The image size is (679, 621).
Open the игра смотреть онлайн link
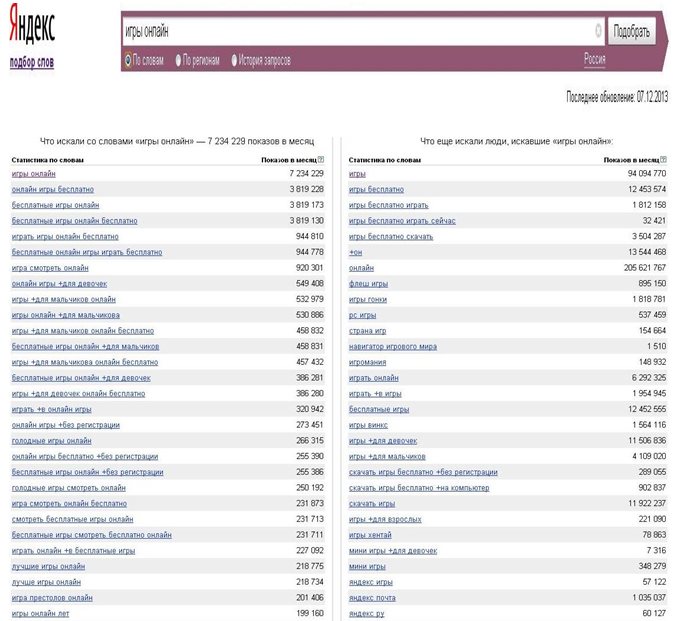[50, 268]
